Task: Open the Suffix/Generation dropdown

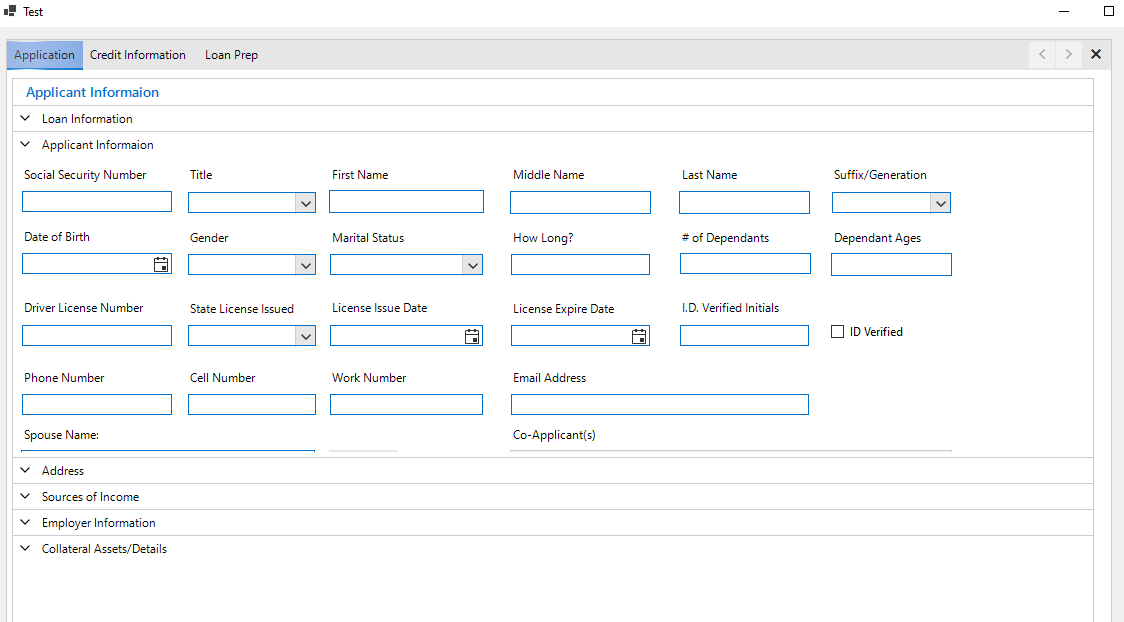Action: (940, 203)
